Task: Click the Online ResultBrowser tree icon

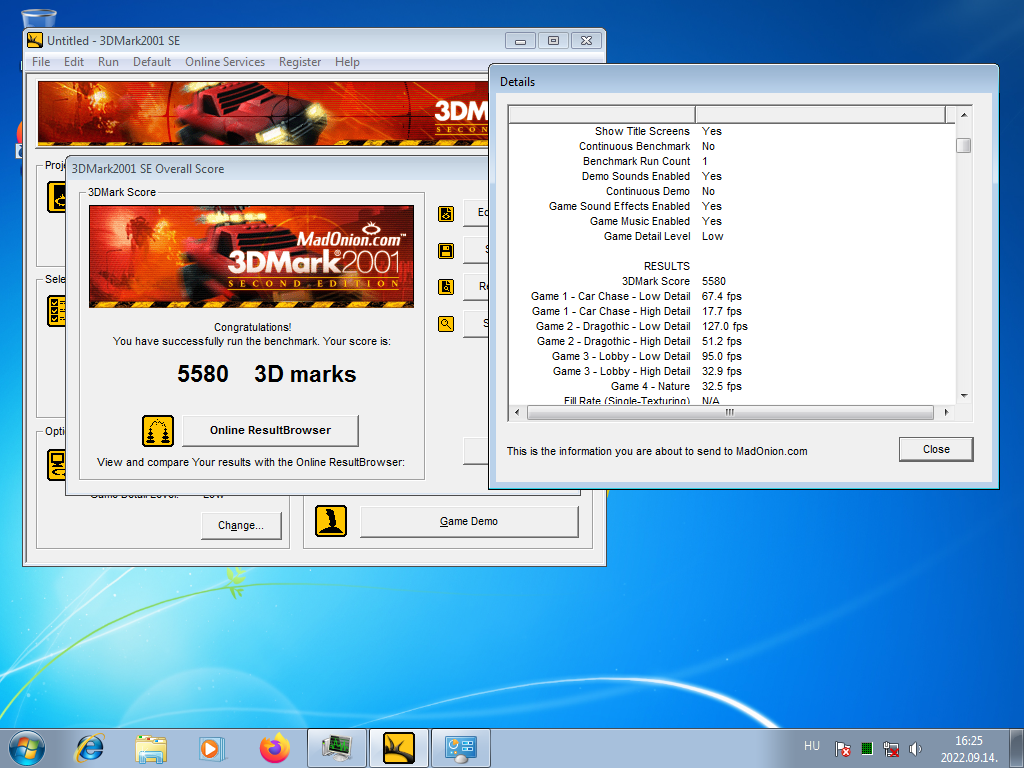Action: [x=158, y=431]
